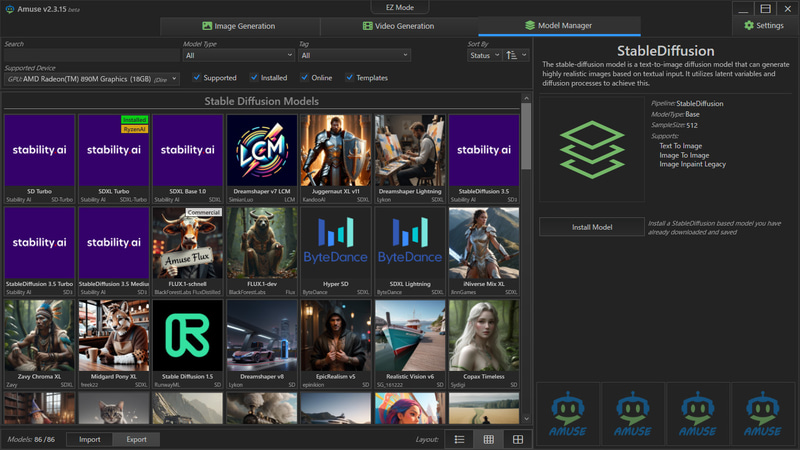The width and height of the screenshot is (800, 450).
Task: Select the Dreamshaper v7 LCM model tile
Action: point(262,156)
